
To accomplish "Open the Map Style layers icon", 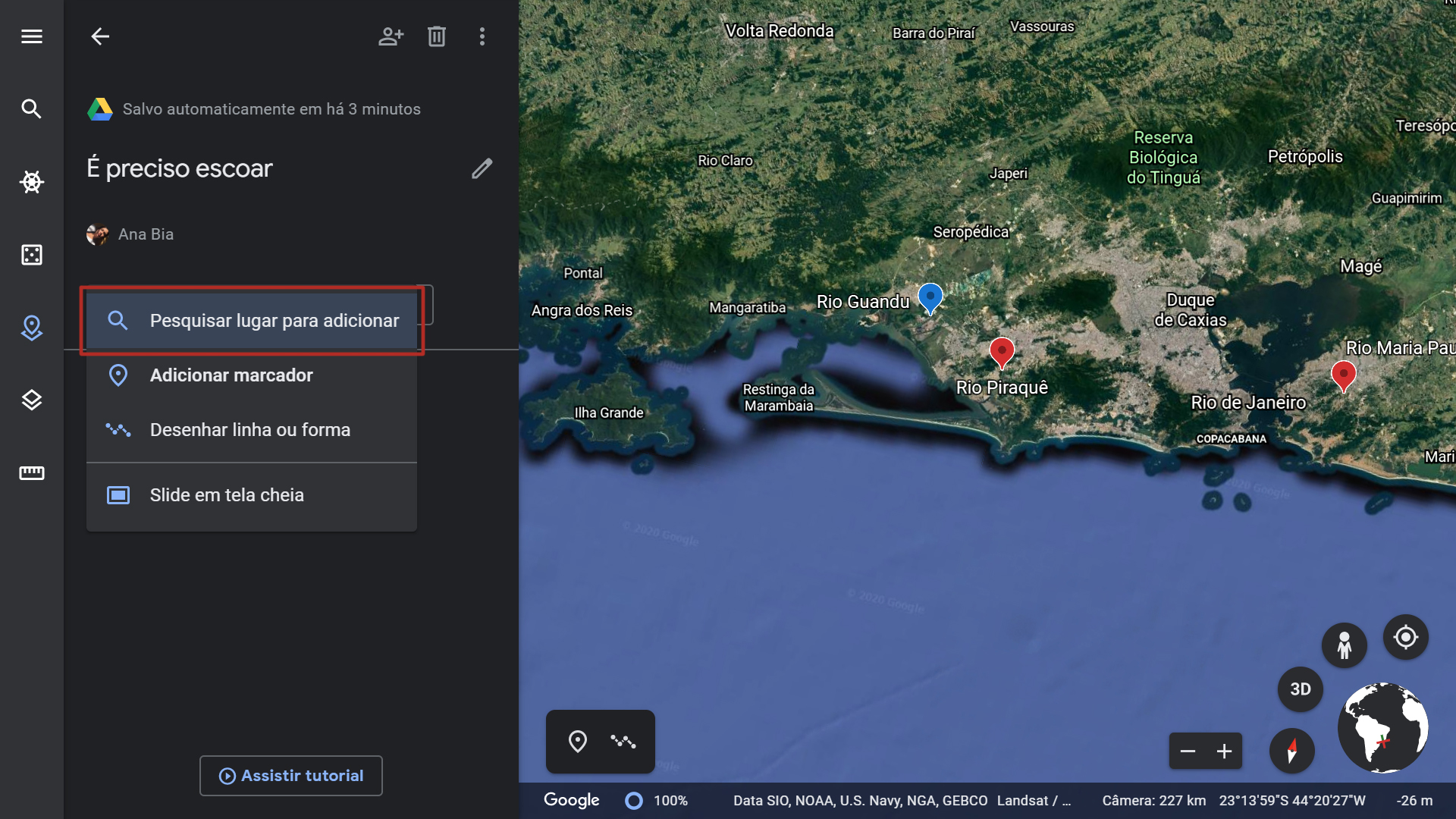I will click(x=31, y=400).
